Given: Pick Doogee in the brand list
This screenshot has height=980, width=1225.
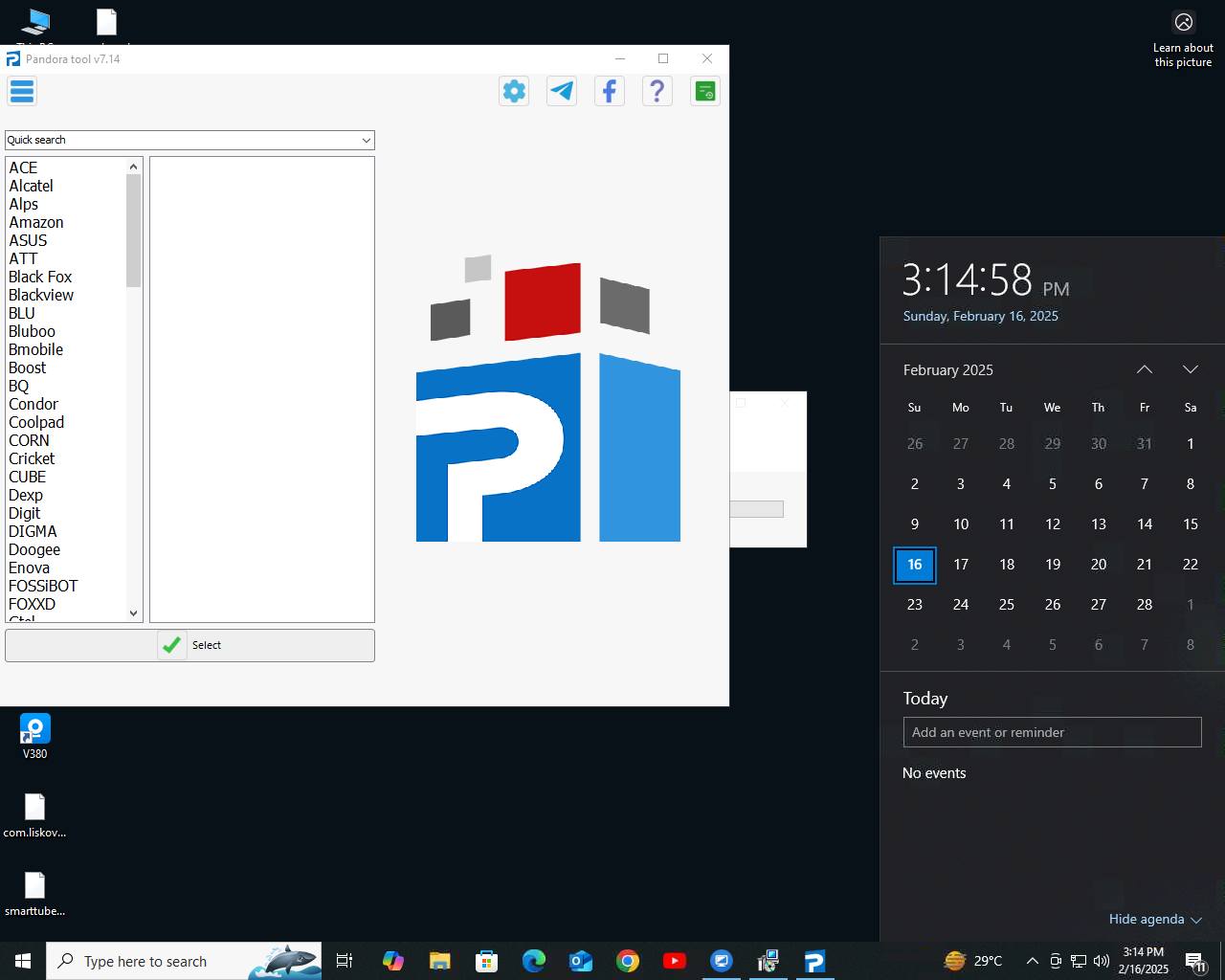Looking at the screenshot, I should click(34, 549).
